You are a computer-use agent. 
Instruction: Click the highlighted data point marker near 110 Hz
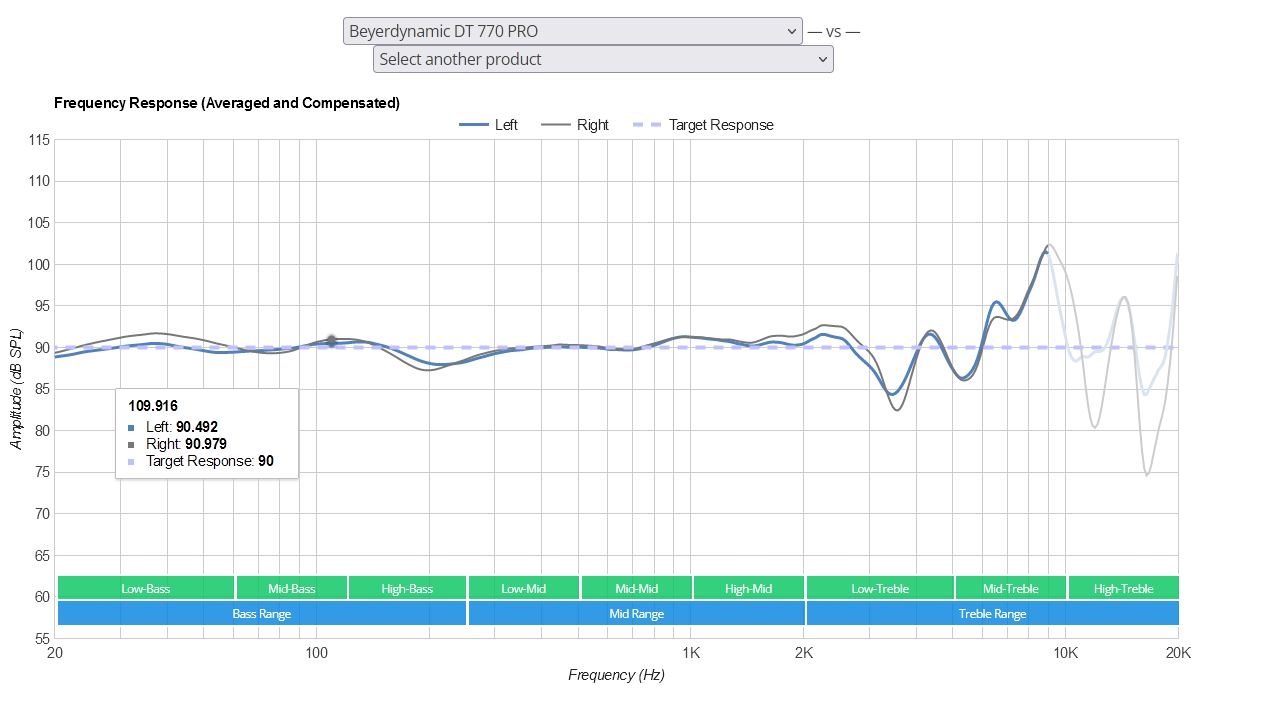pyautogui.click(x=331, y=341)
